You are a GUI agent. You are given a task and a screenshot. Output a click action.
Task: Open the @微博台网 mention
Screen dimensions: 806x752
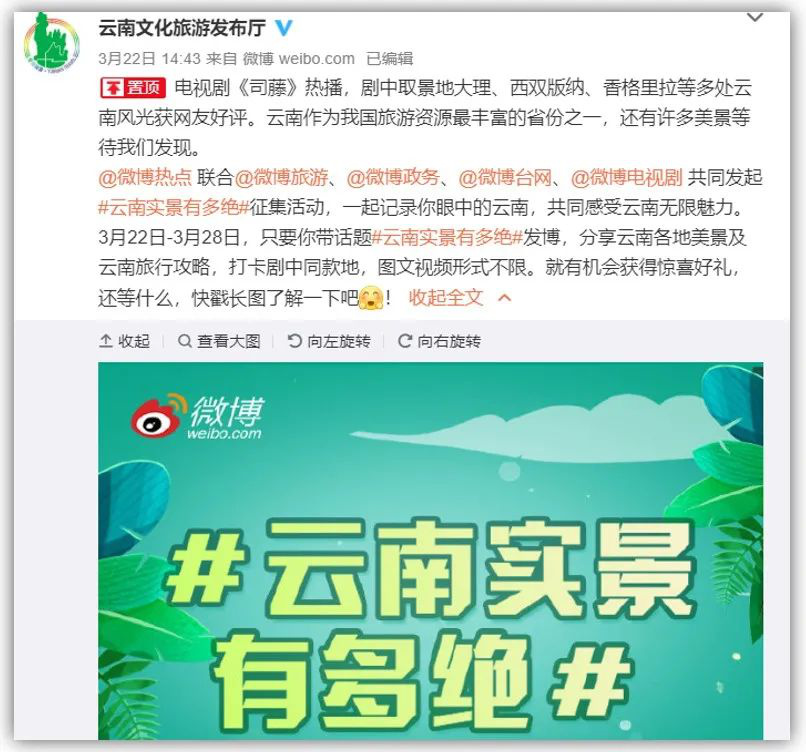[505, 177]
